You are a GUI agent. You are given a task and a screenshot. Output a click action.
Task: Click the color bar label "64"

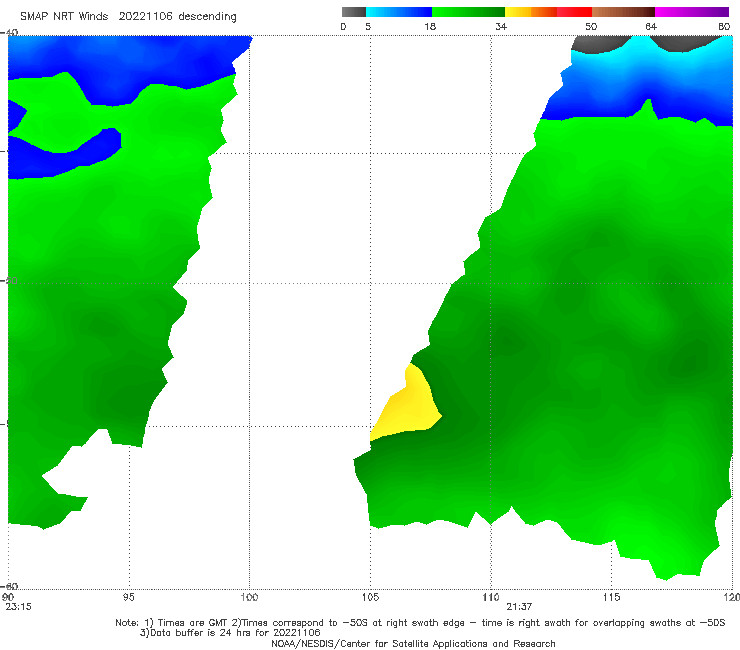pyautogui.click(x=651, y=27)
